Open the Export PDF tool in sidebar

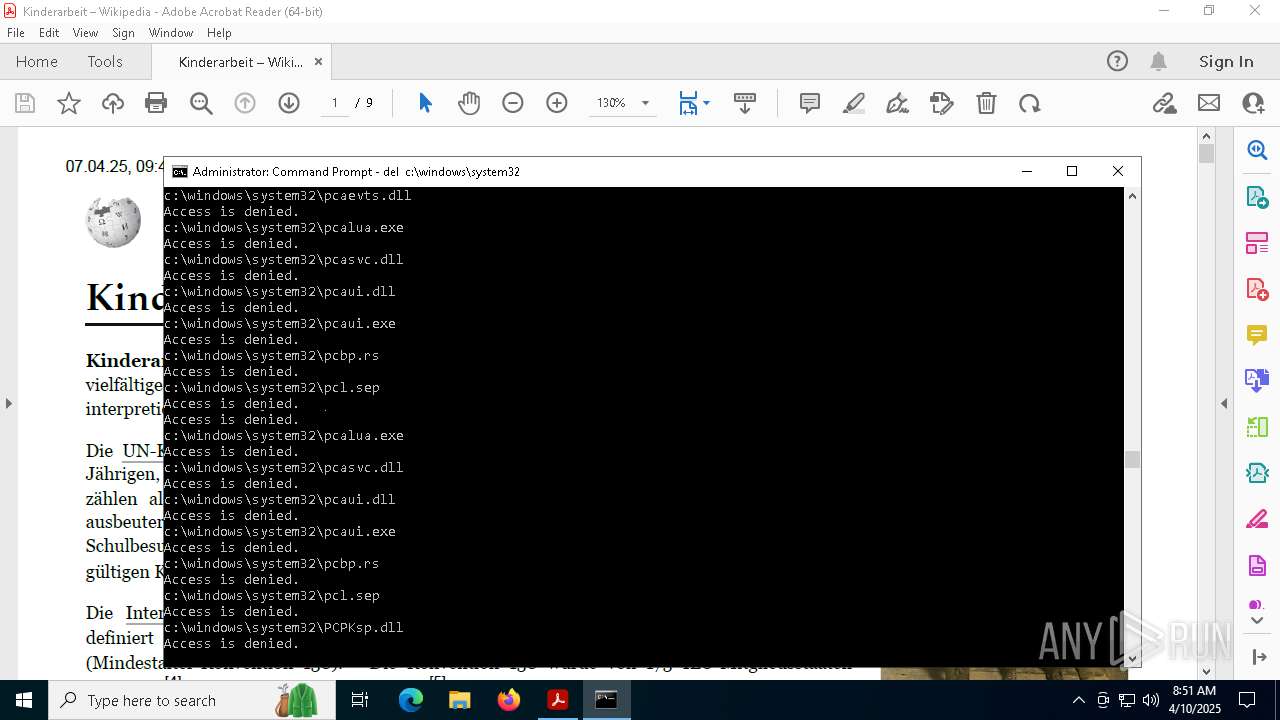click(1257, 196)
